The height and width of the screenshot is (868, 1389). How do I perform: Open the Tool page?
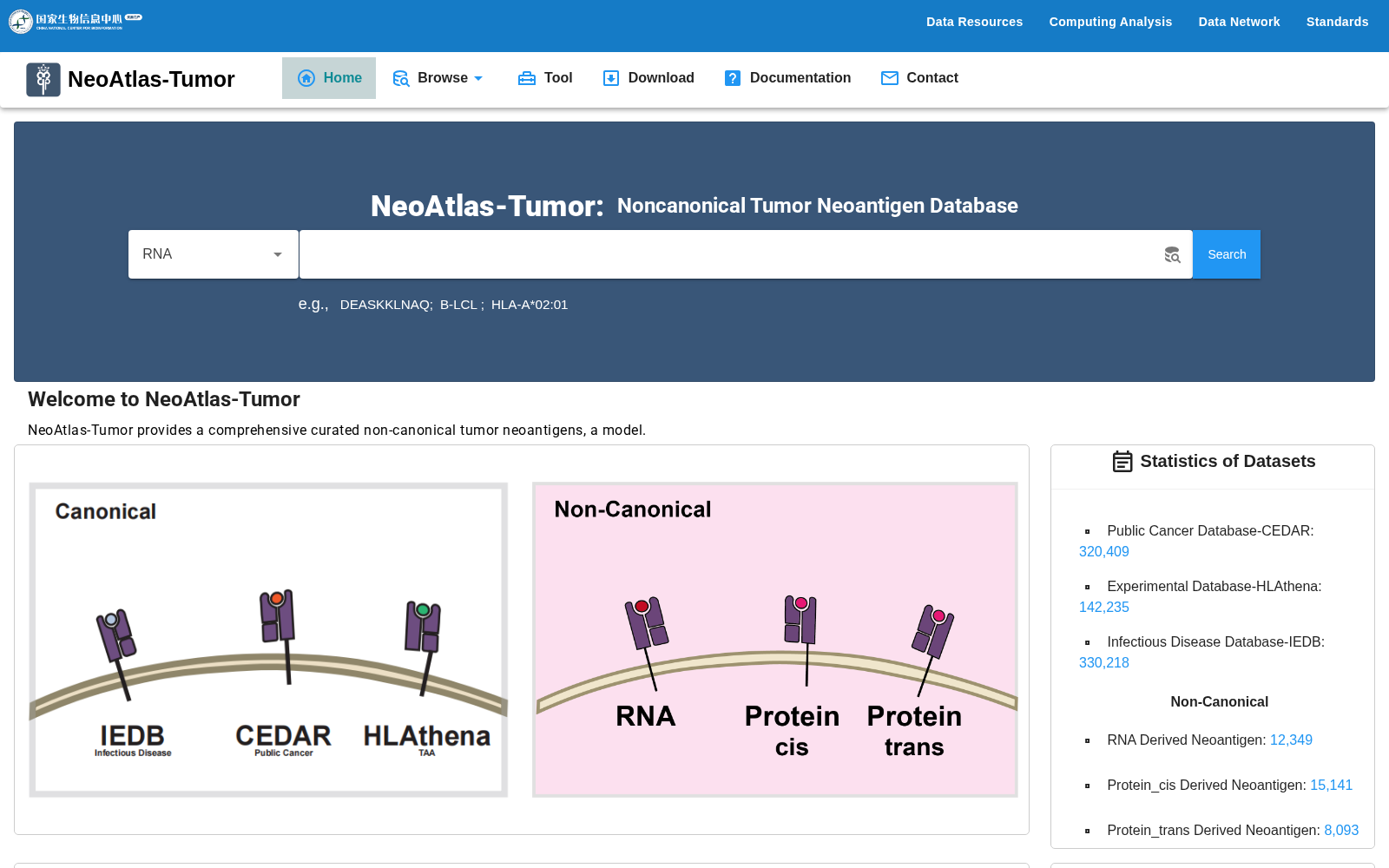pyautogui.click(x=545, y=78)
